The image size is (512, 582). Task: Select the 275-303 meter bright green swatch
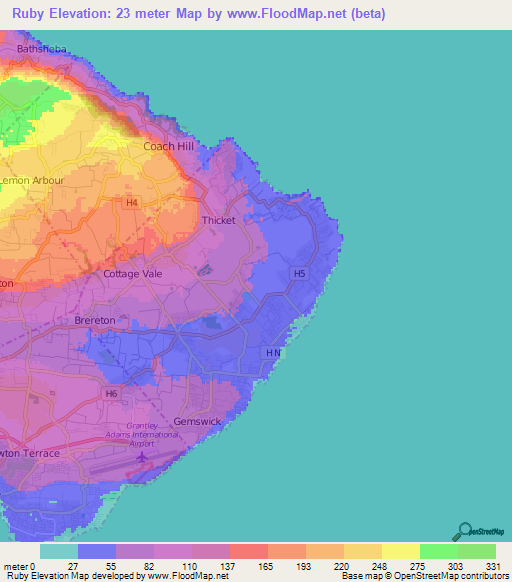(x=439, y=552)
